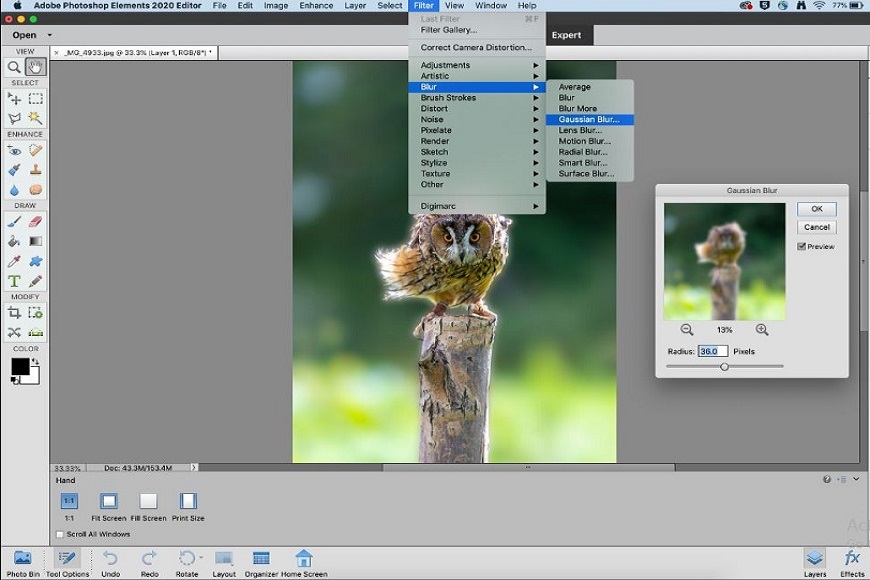The height and width of the screenshot is (580, 870).
Task: Expand the Open dropdown arrow
Action: [49, 35]
